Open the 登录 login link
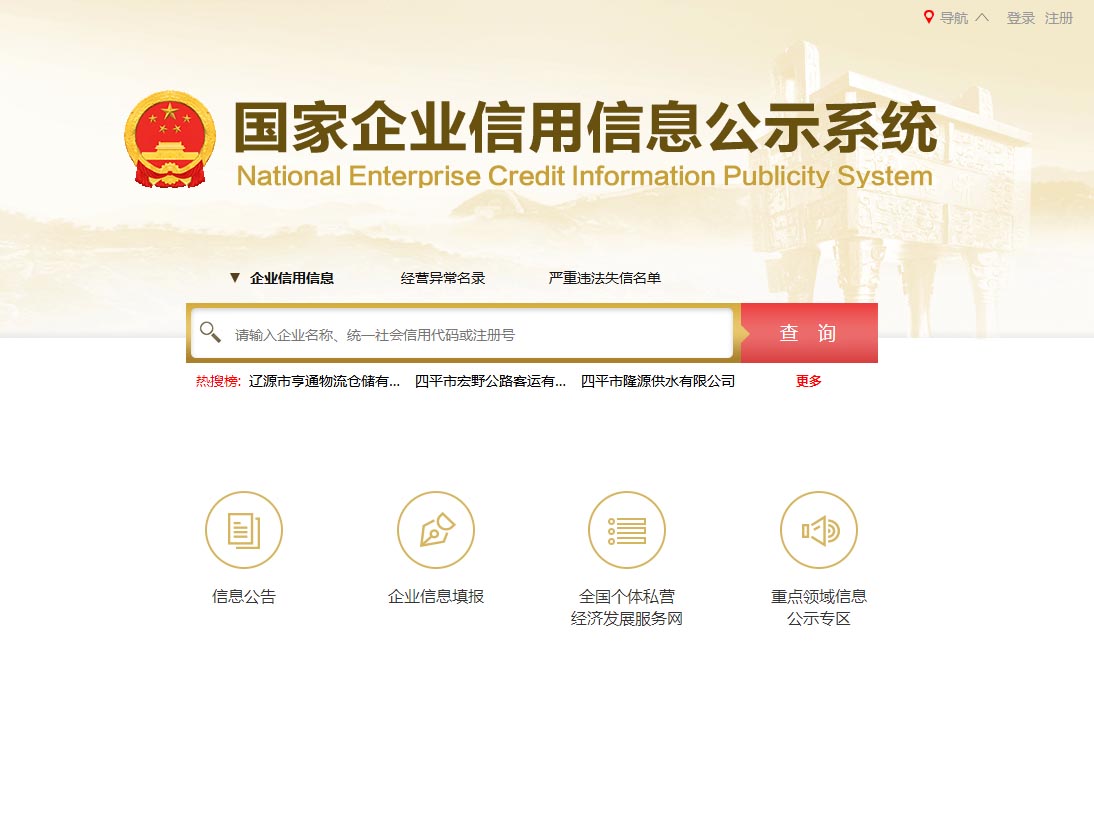1094x827 pixels. click(1020, 18)
